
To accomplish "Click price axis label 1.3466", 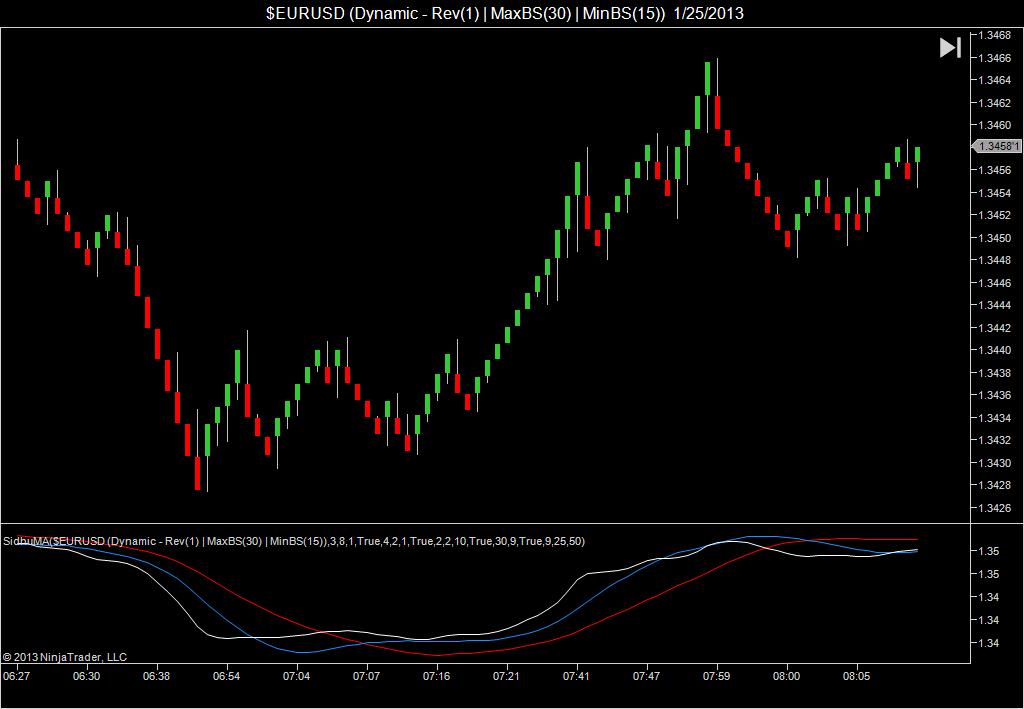I will (995, 58).
